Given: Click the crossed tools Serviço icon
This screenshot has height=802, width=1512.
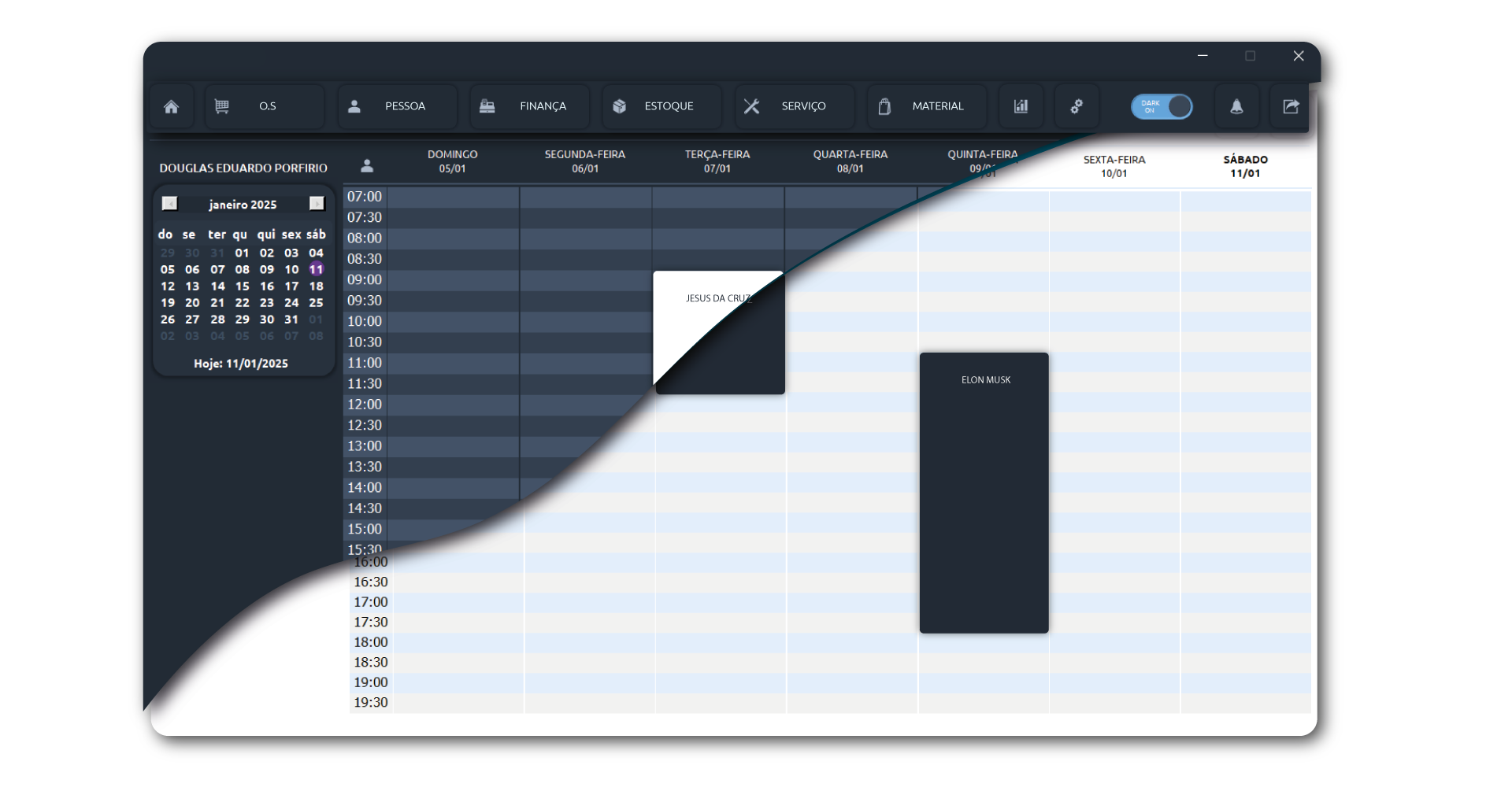Looking at the screenshot, I should tap(752, 106).
